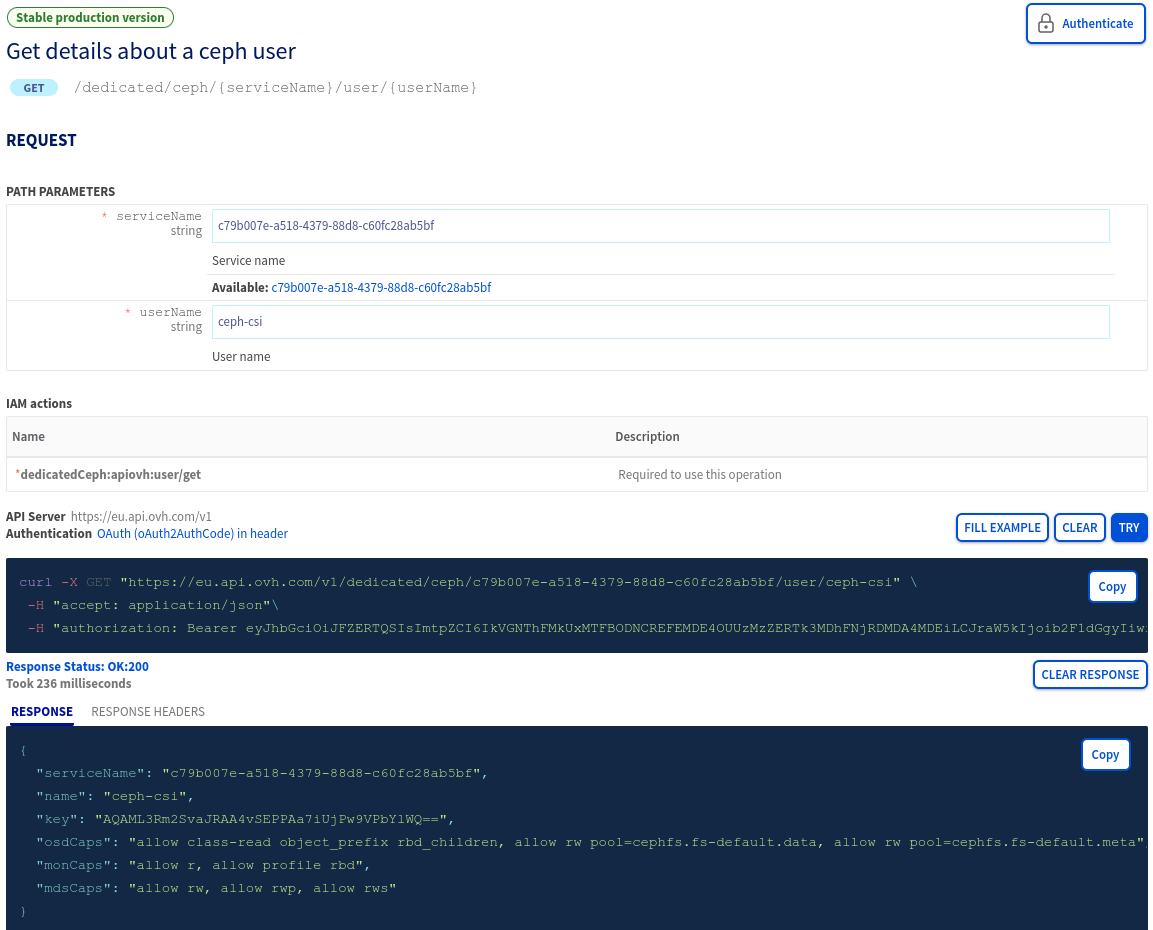Image resolution: width=1153 pixels, height=930 pixels.
Task: Click the Response Status OK:200 indicator
Action: coord(79,666)
